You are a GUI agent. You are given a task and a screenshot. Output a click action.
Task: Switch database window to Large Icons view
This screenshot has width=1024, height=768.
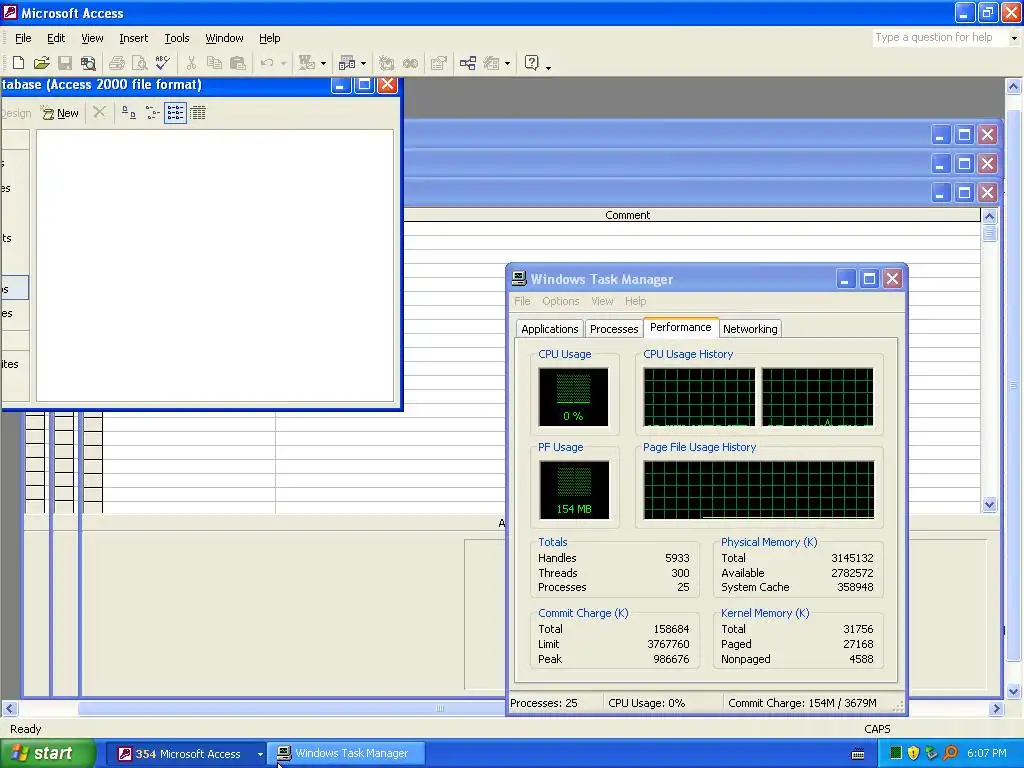click(129, 113)
